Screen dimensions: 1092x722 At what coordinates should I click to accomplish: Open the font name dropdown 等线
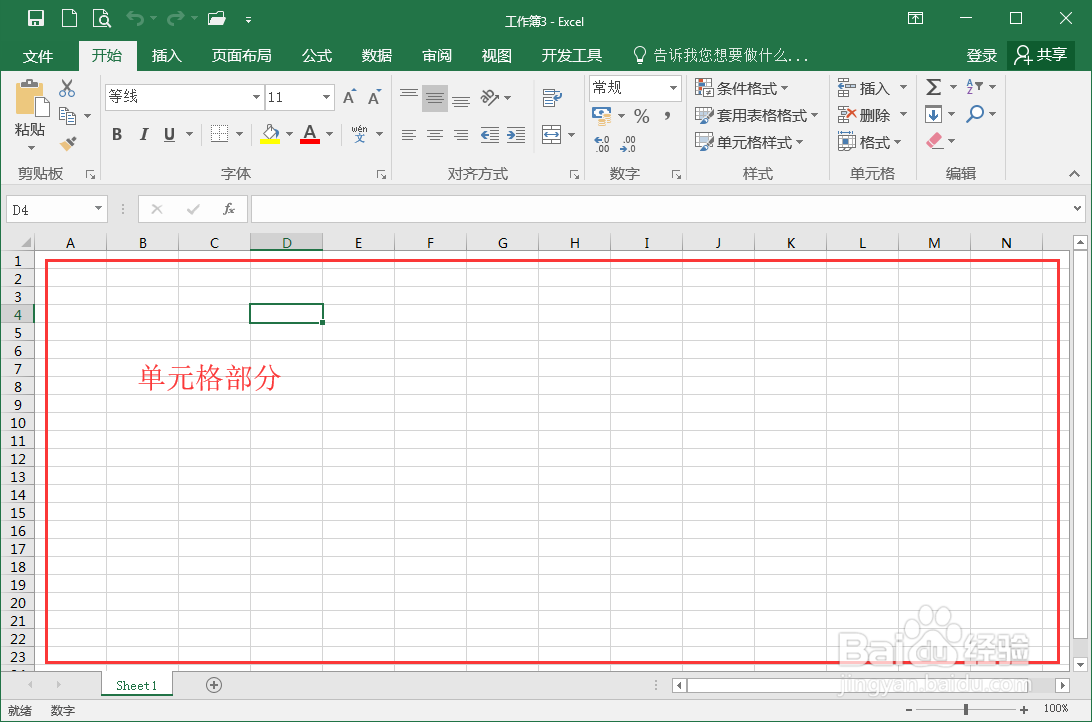point(256,97)
